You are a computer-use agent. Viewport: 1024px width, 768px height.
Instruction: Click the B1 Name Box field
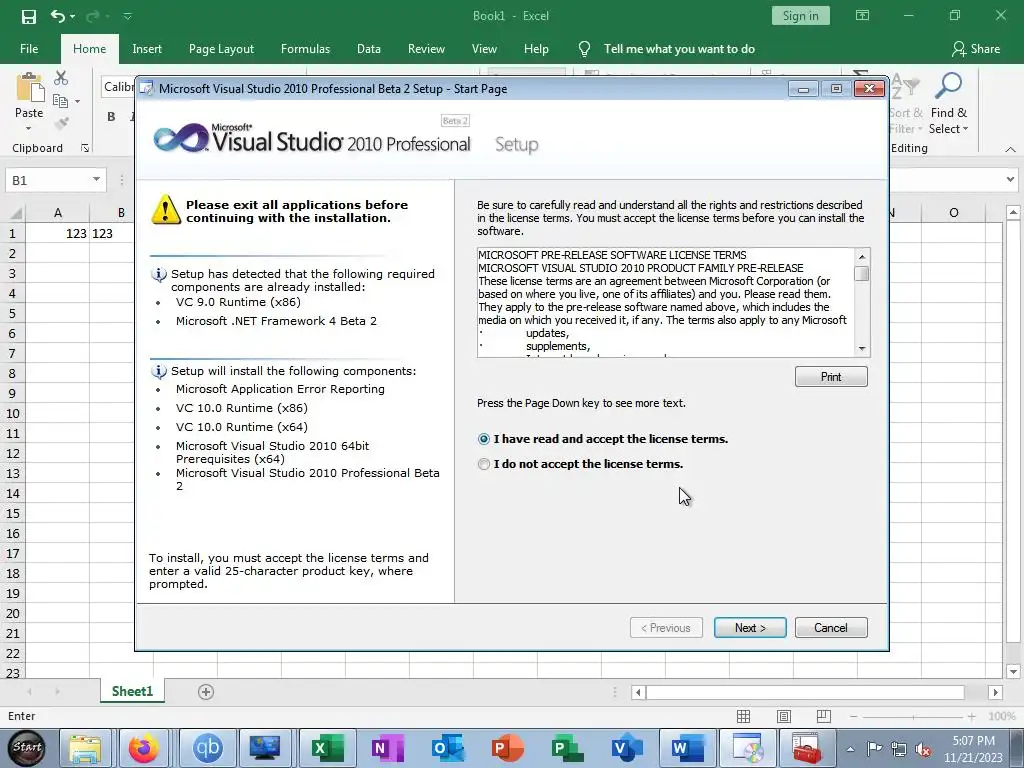click(x=47, y=180)
